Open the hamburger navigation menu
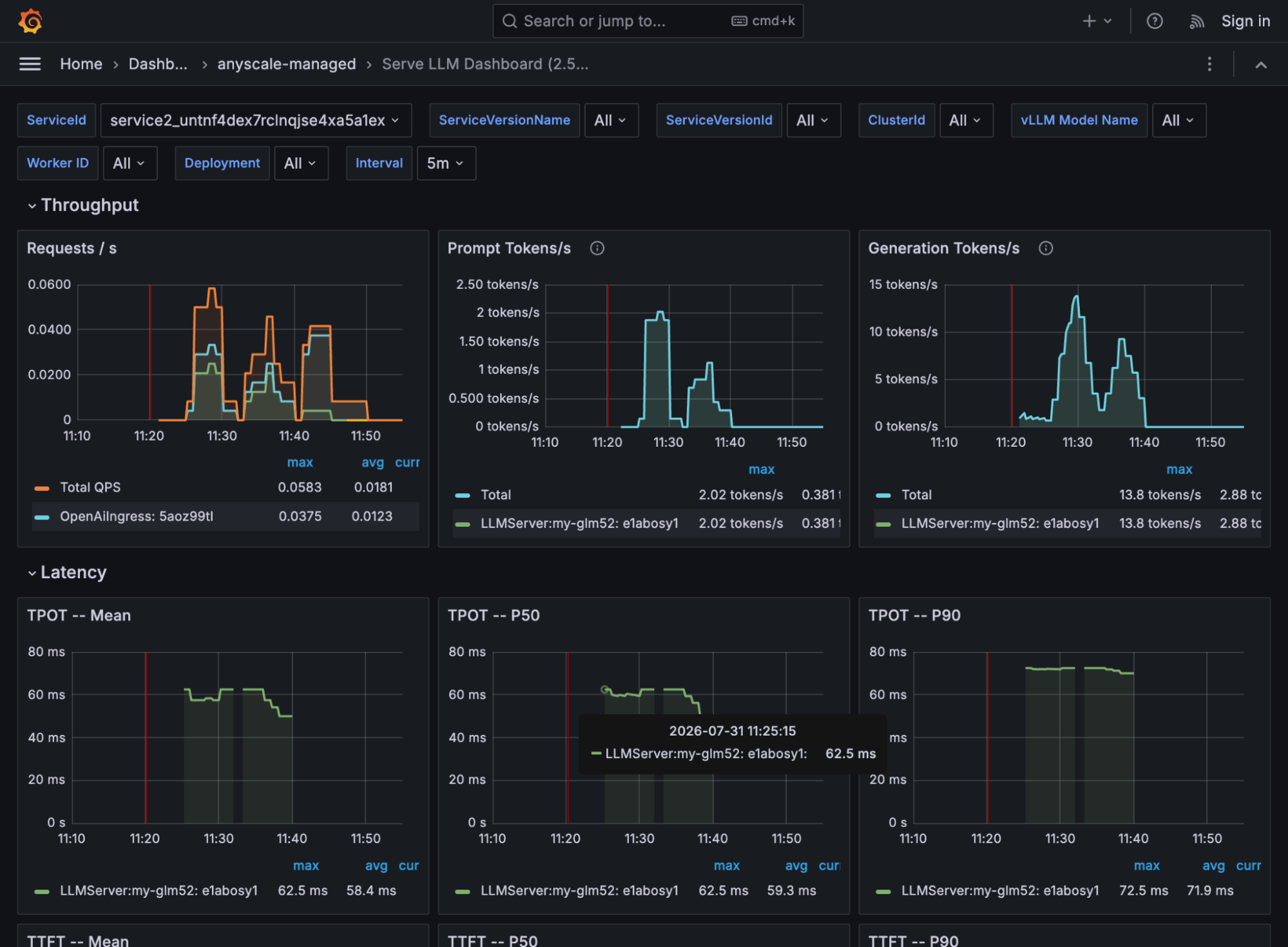This screenshot has width=1288, height=947. point(30,64)
